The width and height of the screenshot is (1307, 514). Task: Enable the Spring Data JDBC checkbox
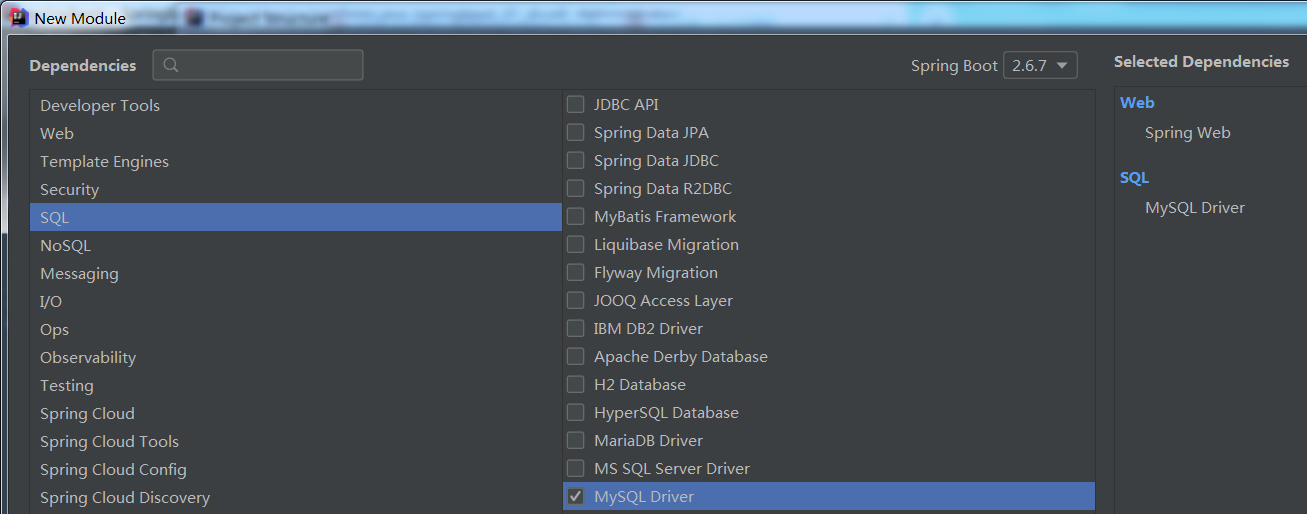tap(575, 160)
